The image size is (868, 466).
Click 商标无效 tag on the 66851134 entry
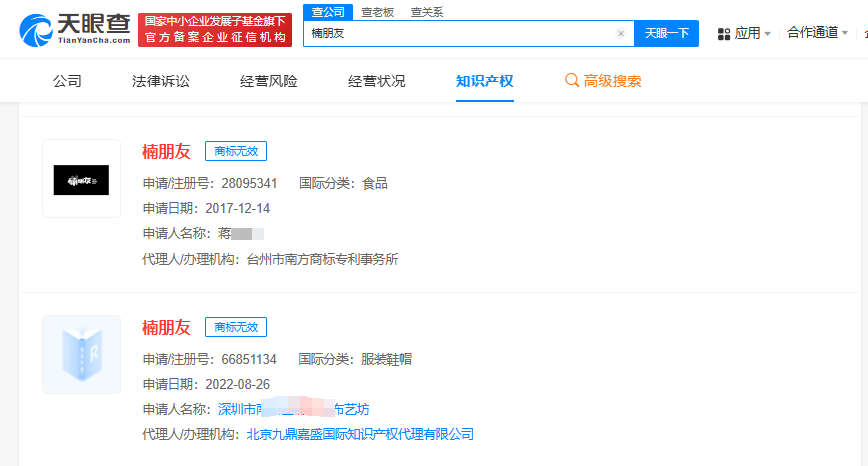point(236,327)
